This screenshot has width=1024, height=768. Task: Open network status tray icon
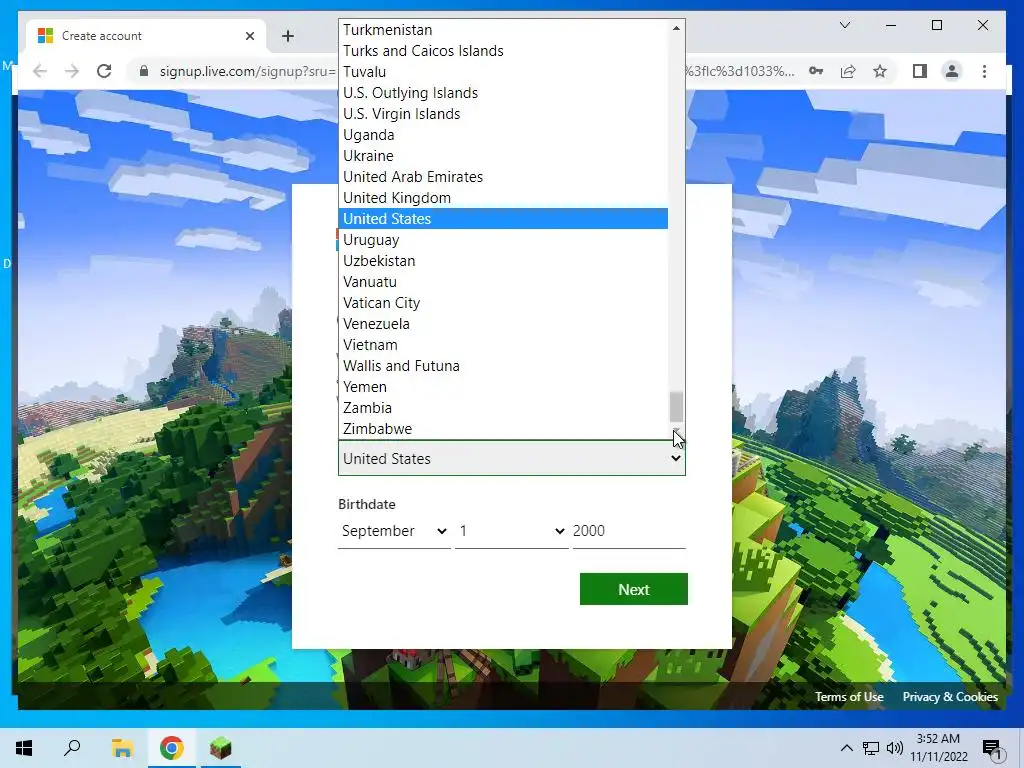(871, 748)
